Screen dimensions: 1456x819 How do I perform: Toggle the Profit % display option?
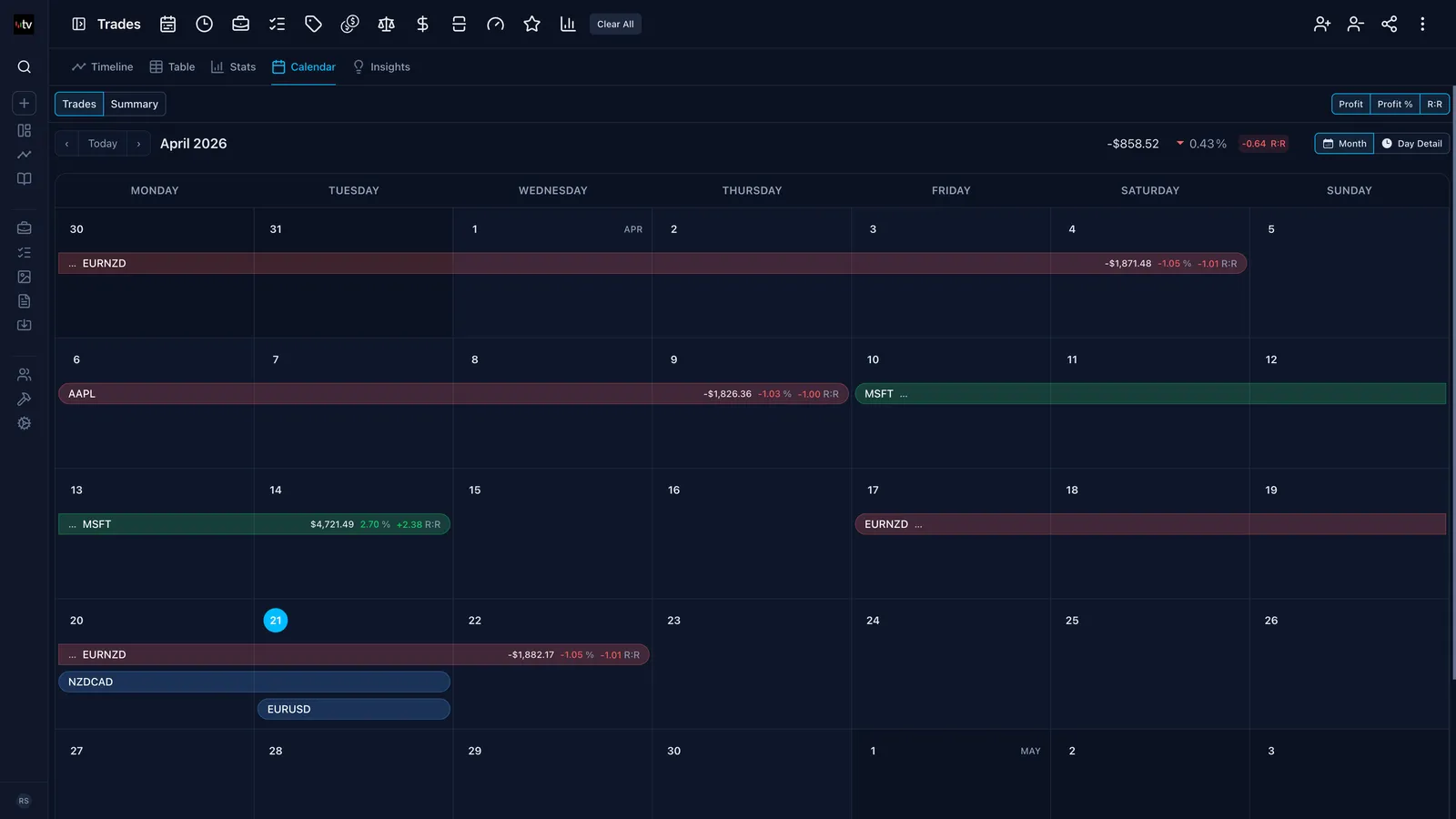[x=1395, y=105]
